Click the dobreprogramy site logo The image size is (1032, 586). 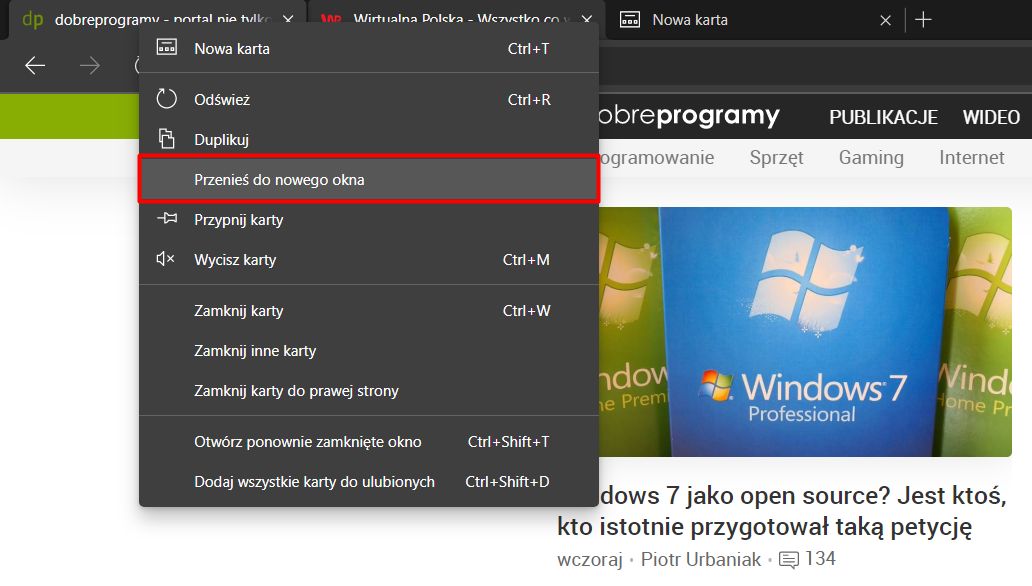pos(689,116)
